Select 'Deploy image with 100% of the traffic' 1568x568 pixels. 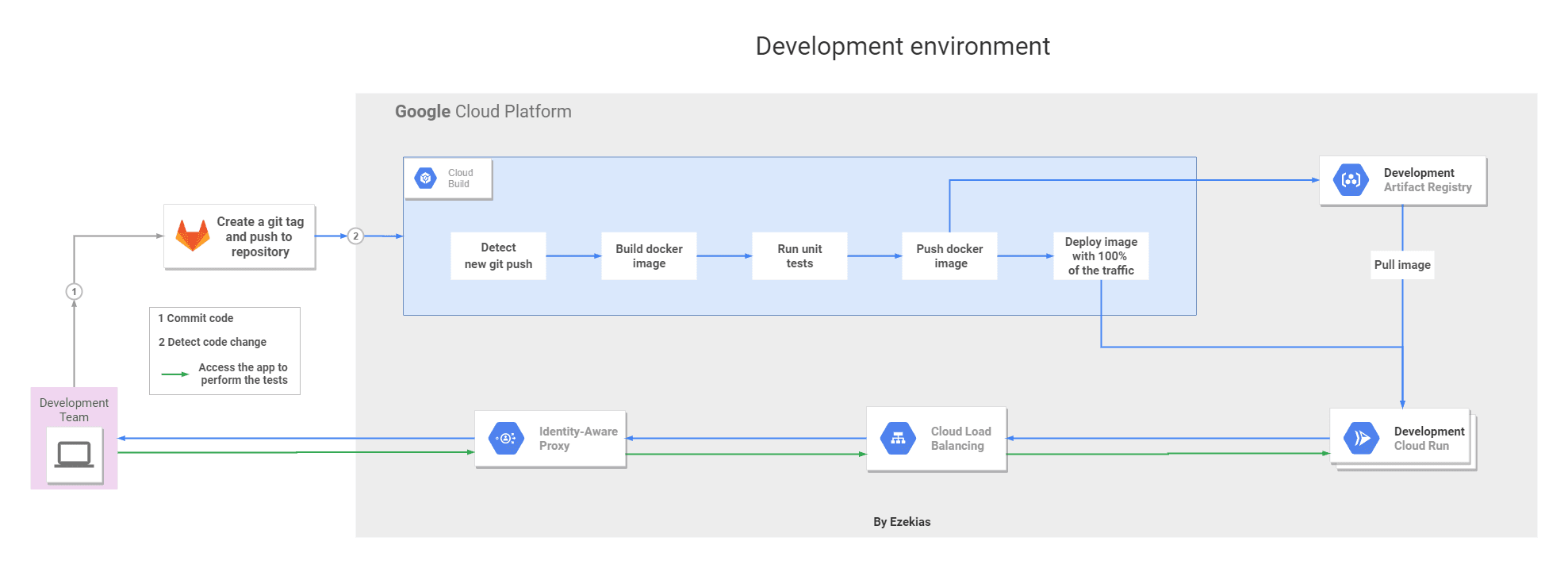pos(1101,255)
